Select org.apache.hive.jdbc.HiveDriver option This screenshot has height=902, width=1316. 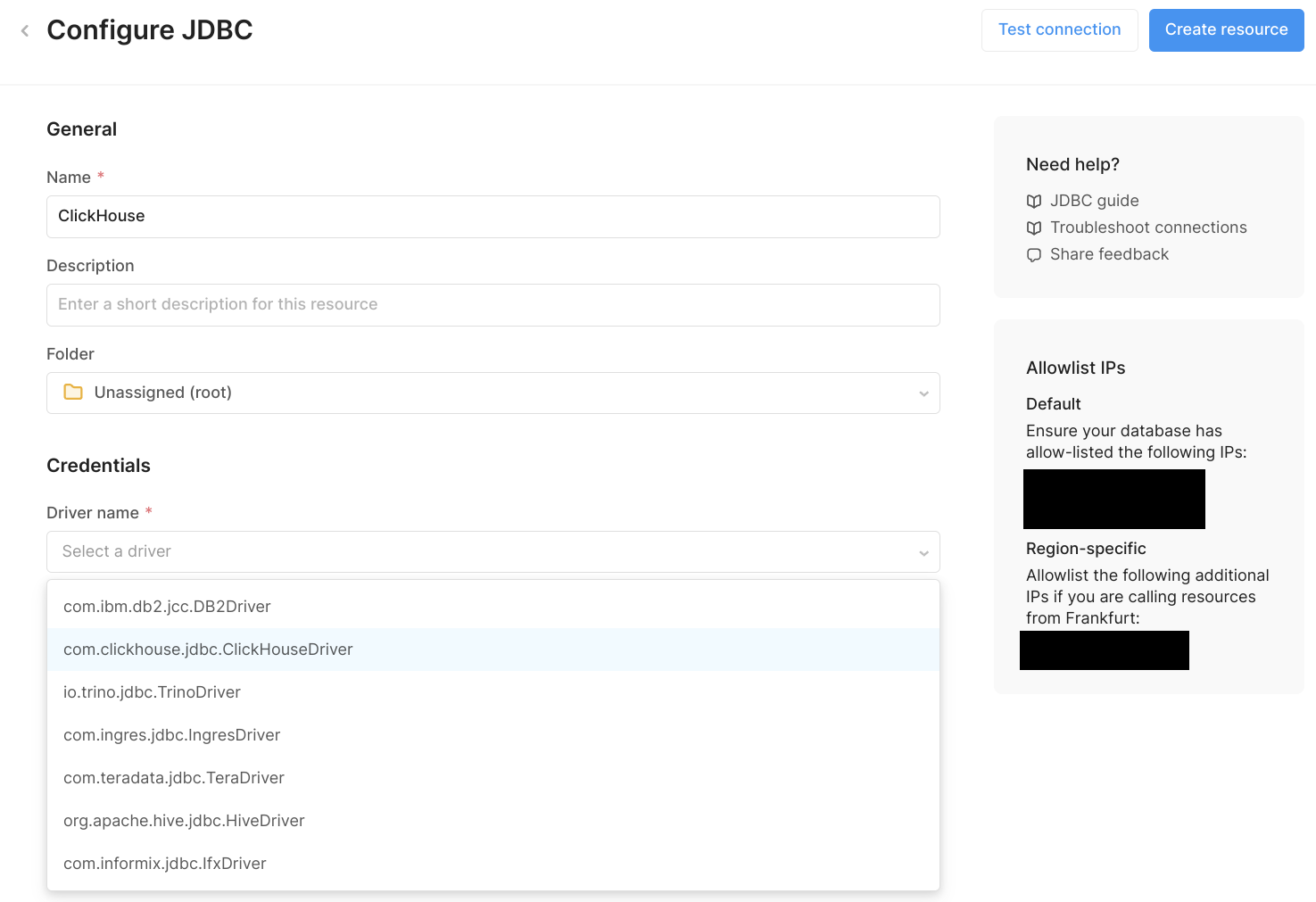click(x=184, y=821)
